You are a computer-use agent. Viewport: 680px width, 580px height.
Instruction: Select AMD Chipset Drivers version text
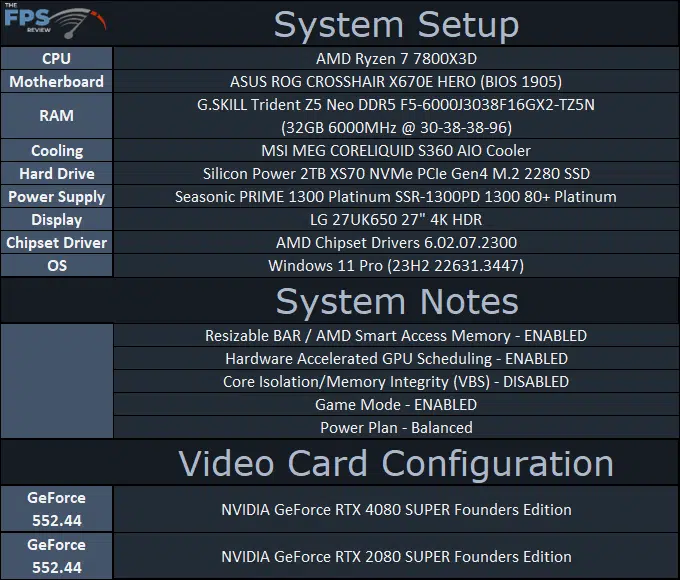coord(396,242)
